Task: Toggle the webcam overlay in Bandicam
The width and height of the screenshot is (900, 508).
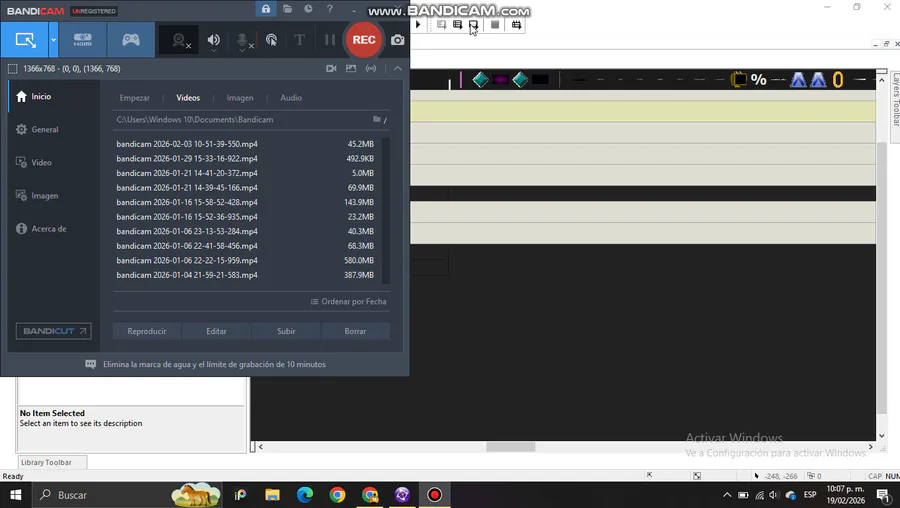Action: point(179,40)
